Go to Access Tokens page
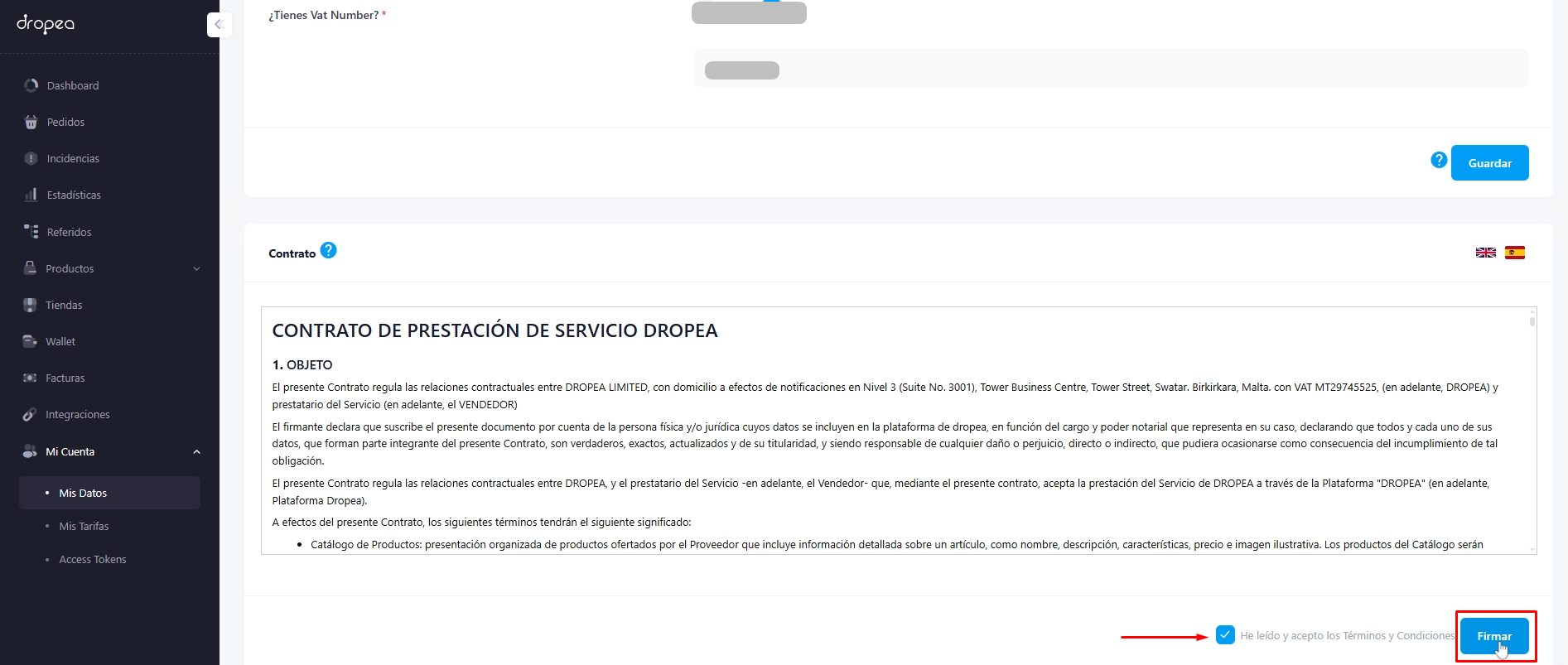 [93, 559]
